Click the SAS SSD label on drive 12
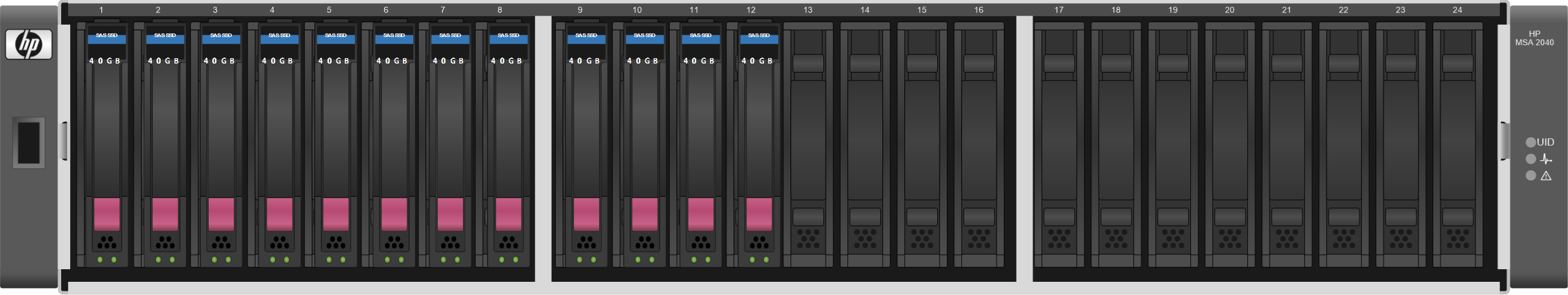The width and height of the screenshot is (1568, 295). tap(759, 36)
